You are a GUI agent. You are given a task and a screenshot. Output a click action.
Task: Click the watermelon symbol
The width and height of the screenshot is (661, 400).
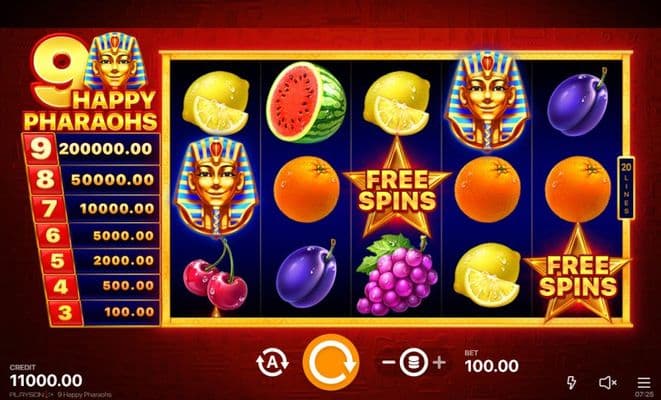pos(306,102)
